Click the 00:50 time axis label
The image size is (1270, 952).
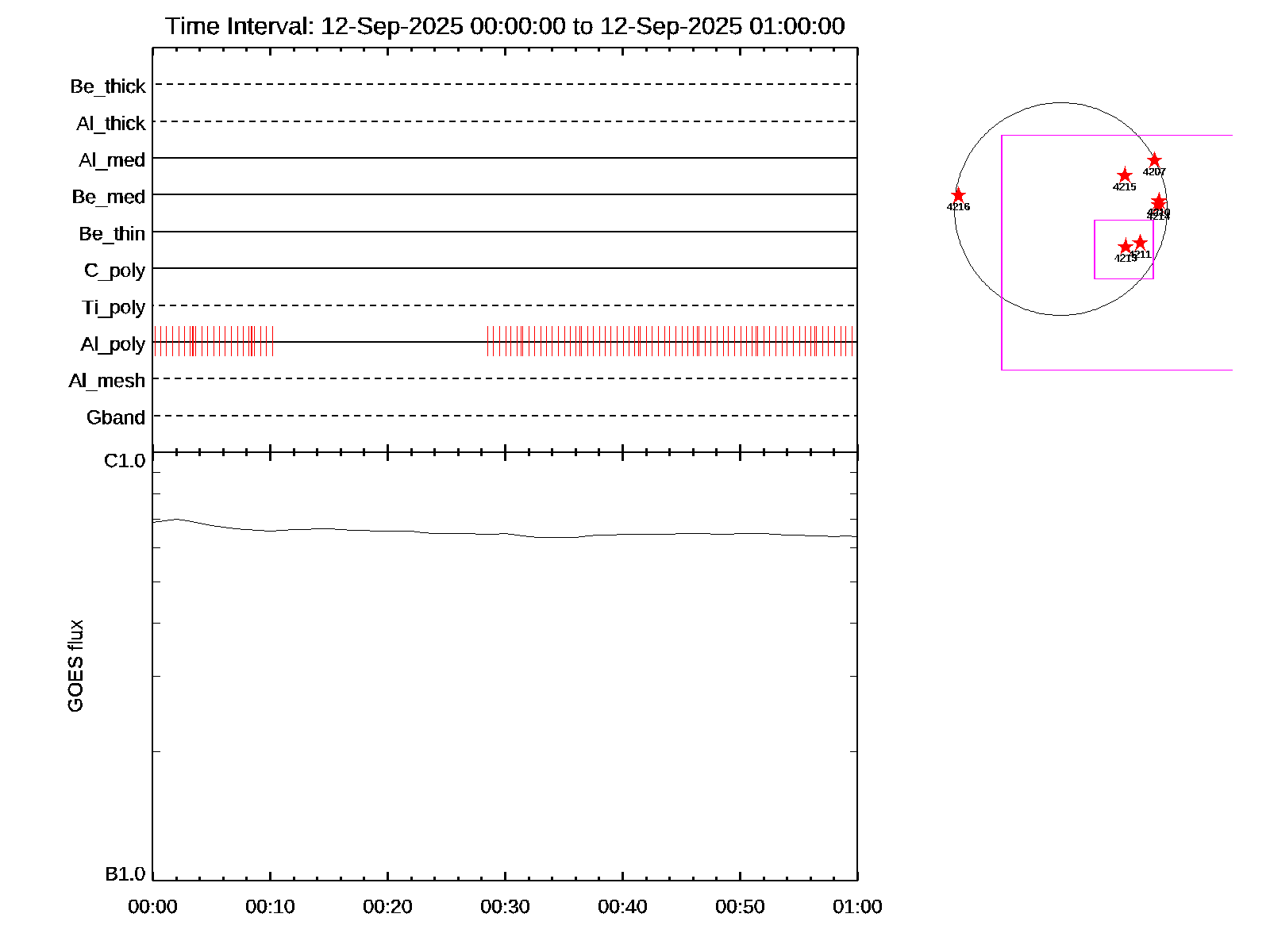740,907
